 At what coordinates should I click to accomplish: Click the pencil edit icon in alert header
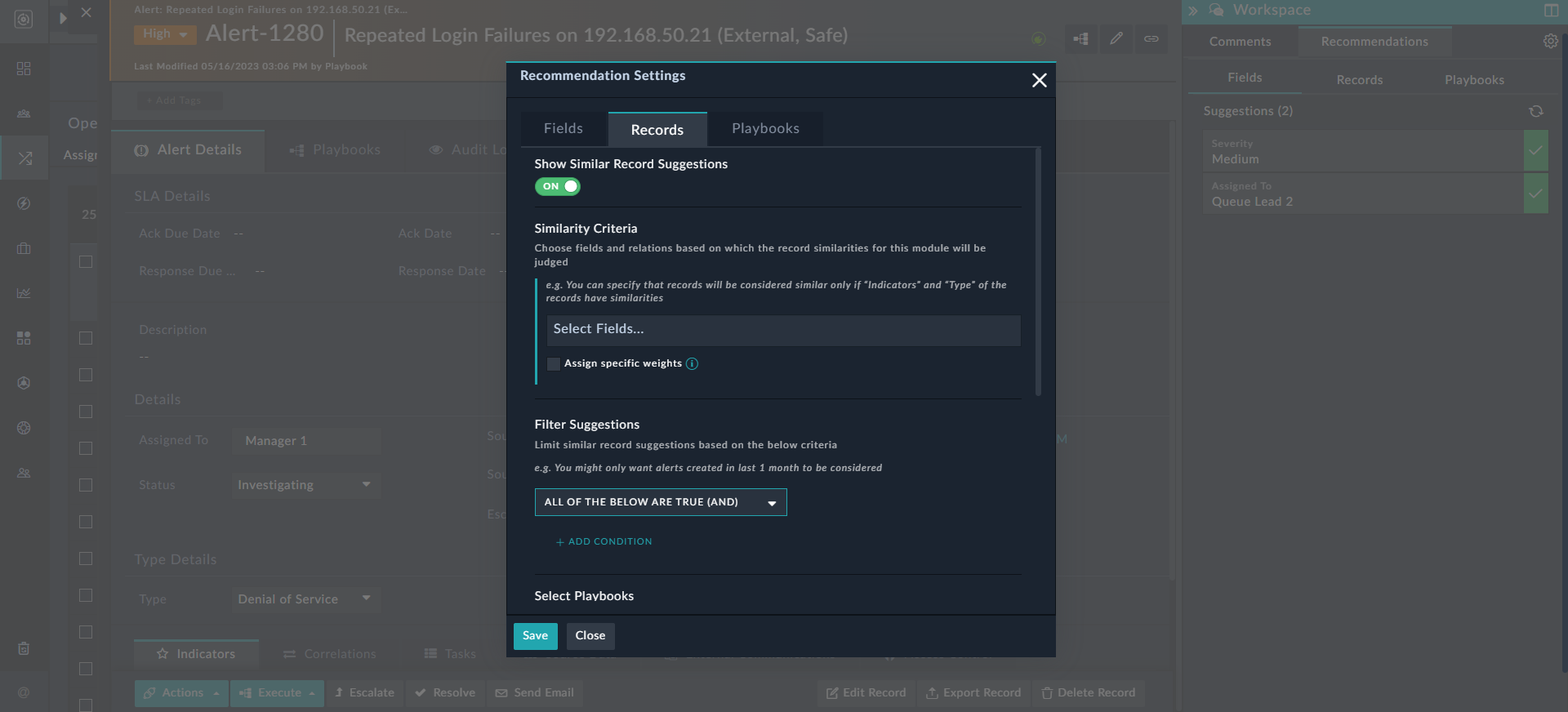coord(1116,38)
